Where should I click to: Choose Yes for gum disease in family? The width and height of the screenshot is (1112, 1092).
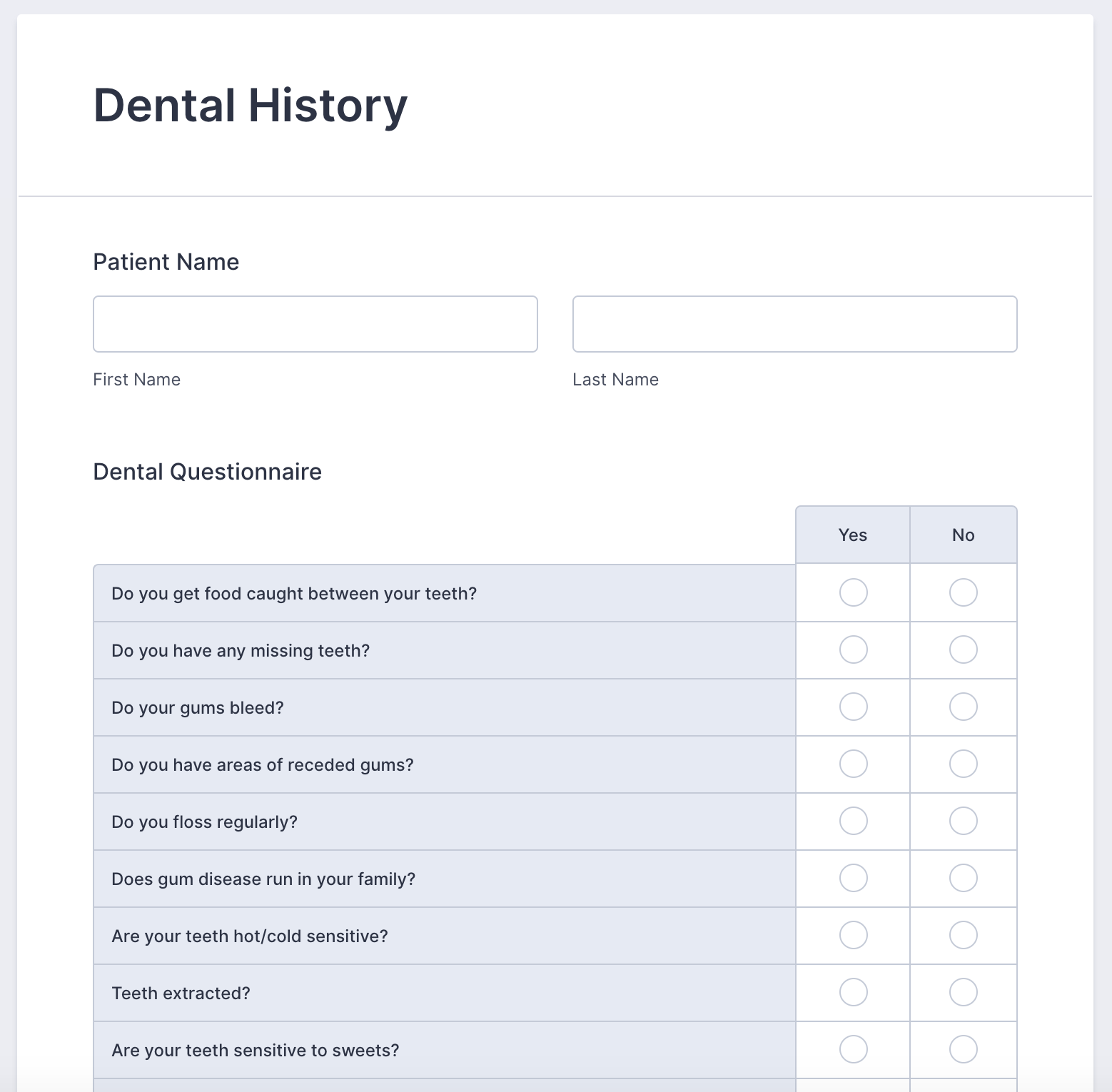pyautogui.click(x=853, y=878)
